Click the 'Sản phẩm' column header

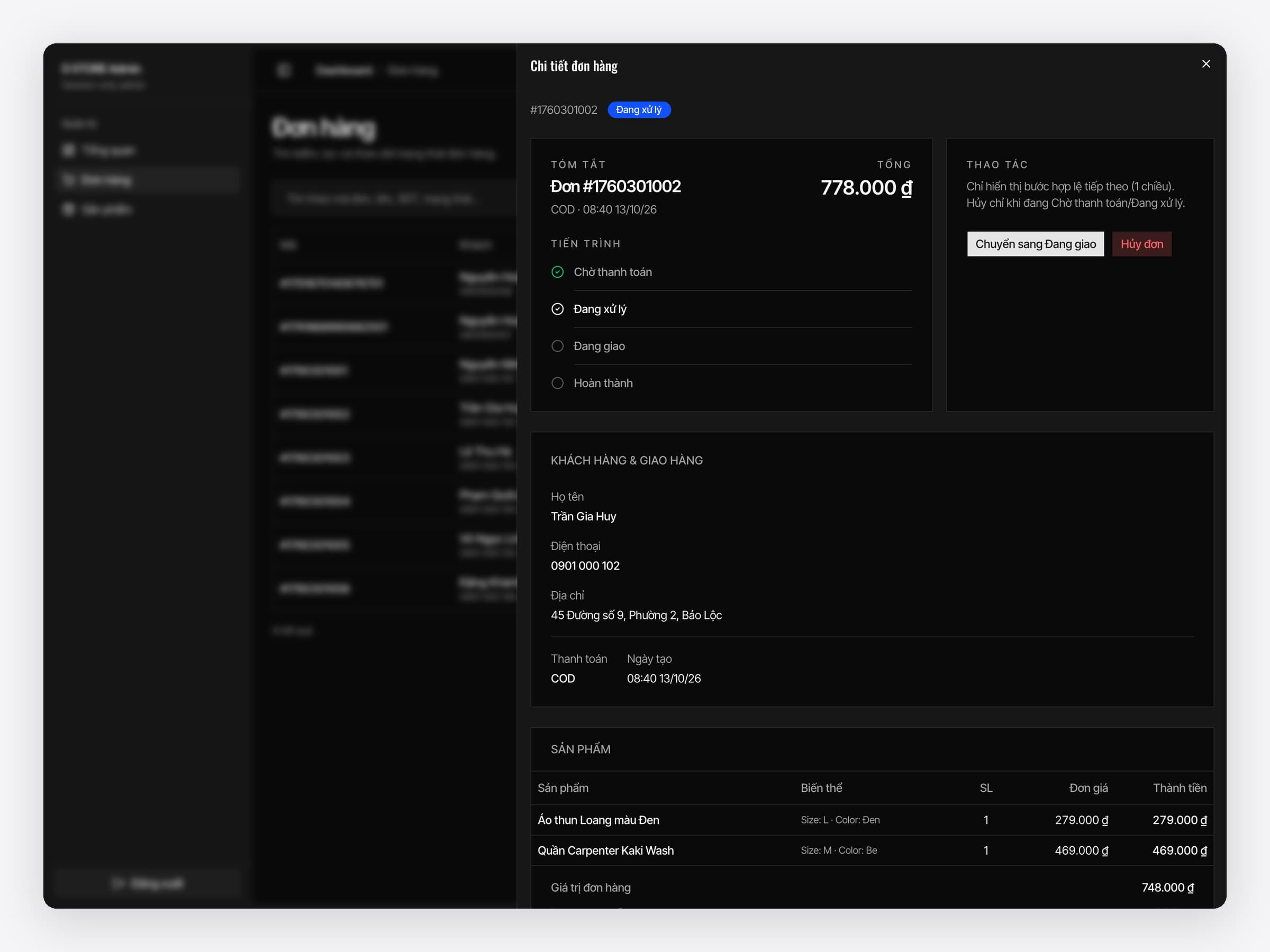[563, 788]
